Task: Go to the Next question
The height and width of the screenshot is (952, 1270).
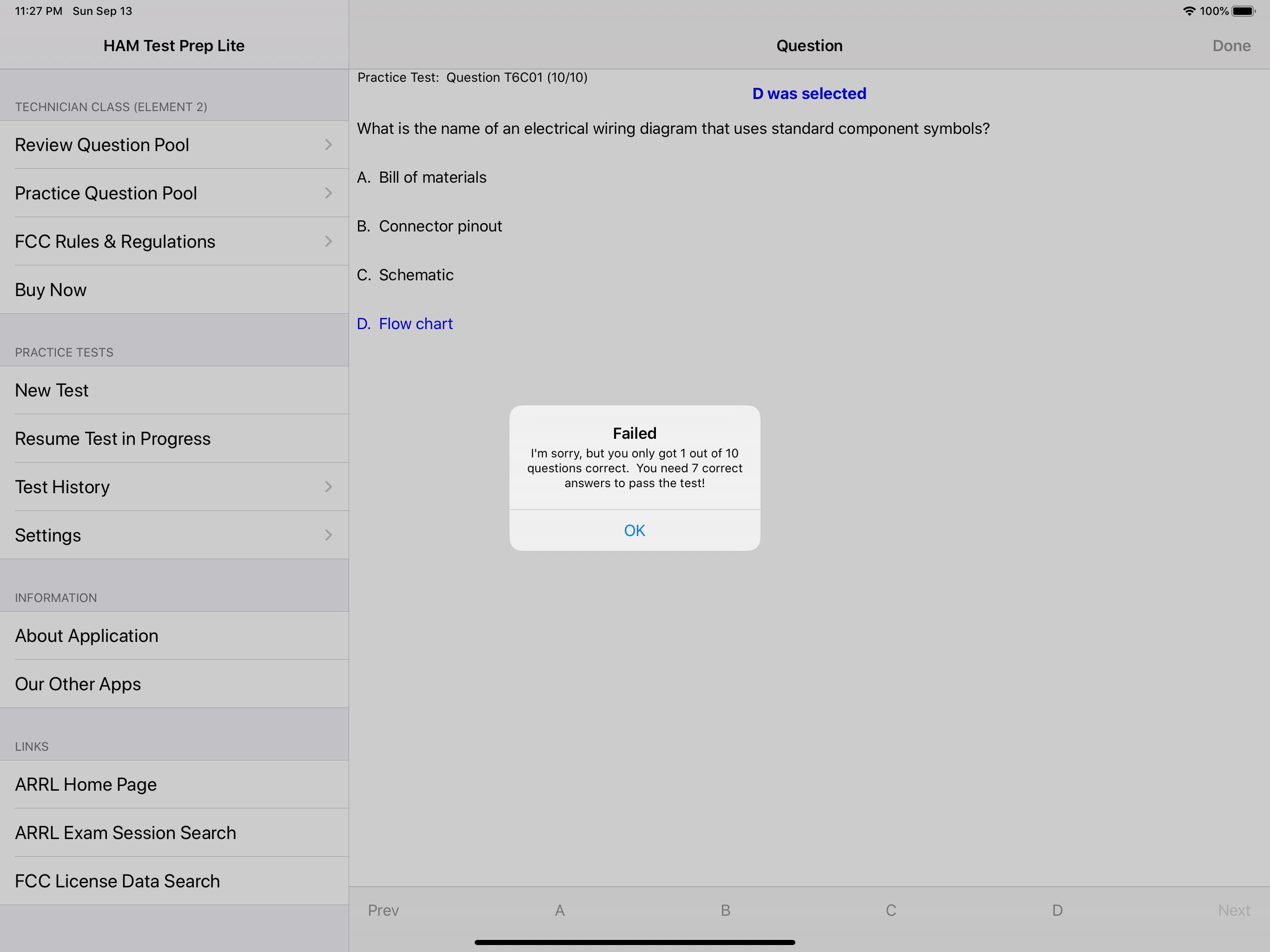Action: point(1233,910)
